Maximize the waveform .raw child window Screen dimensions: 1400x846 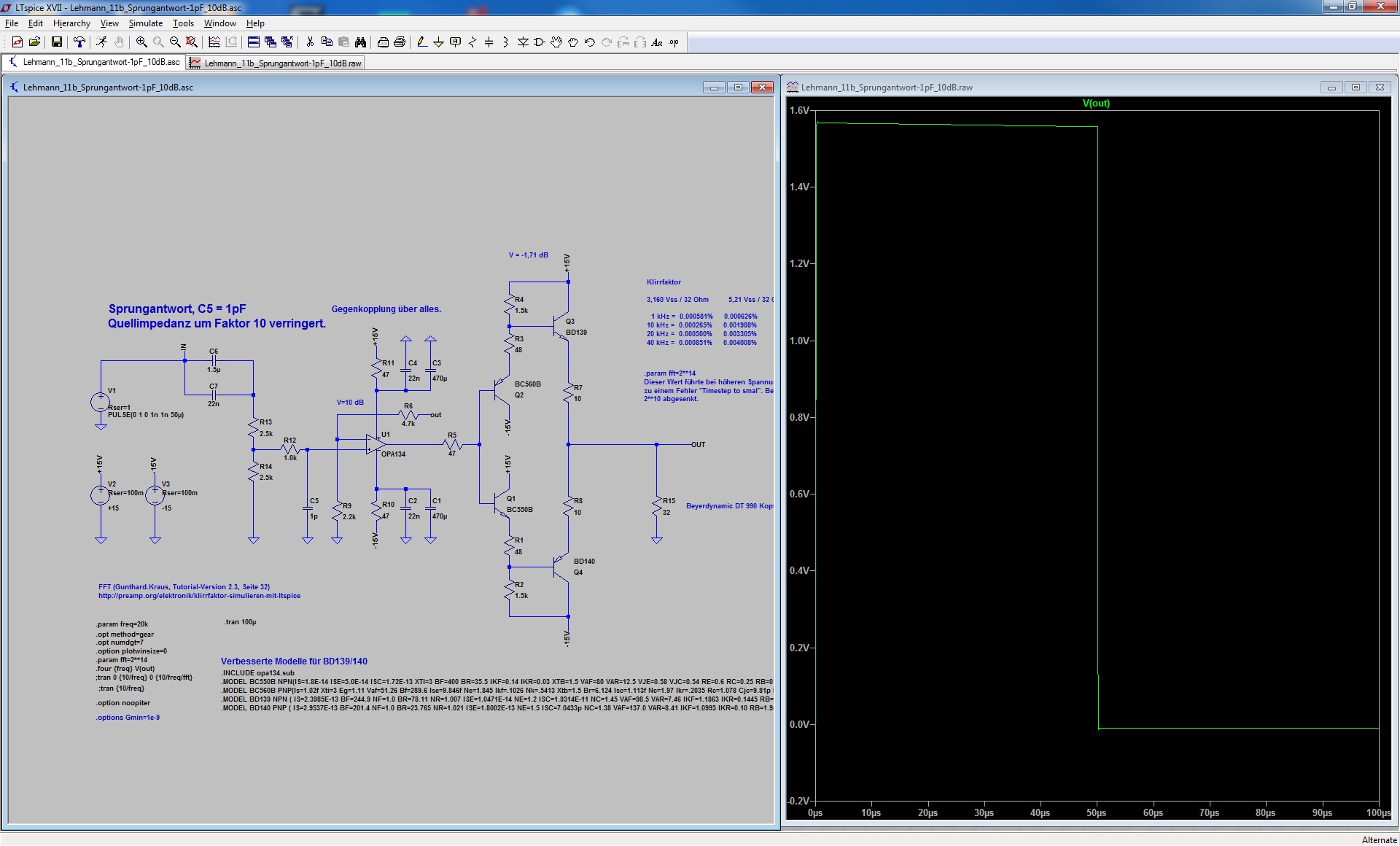click(x=1356, y=88)
